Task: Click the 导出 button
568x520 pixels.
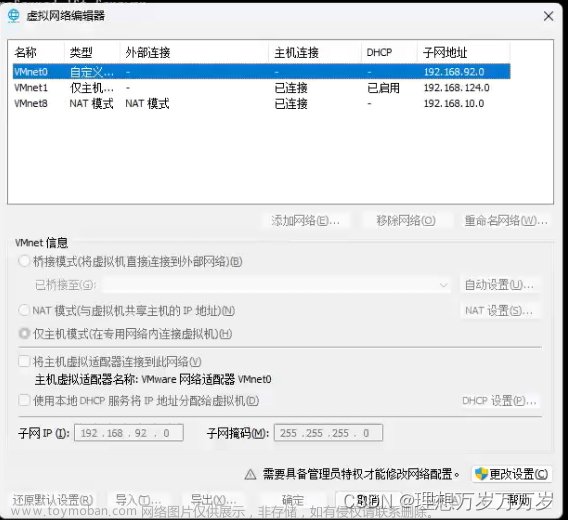Action: click(x=214, y=500)
